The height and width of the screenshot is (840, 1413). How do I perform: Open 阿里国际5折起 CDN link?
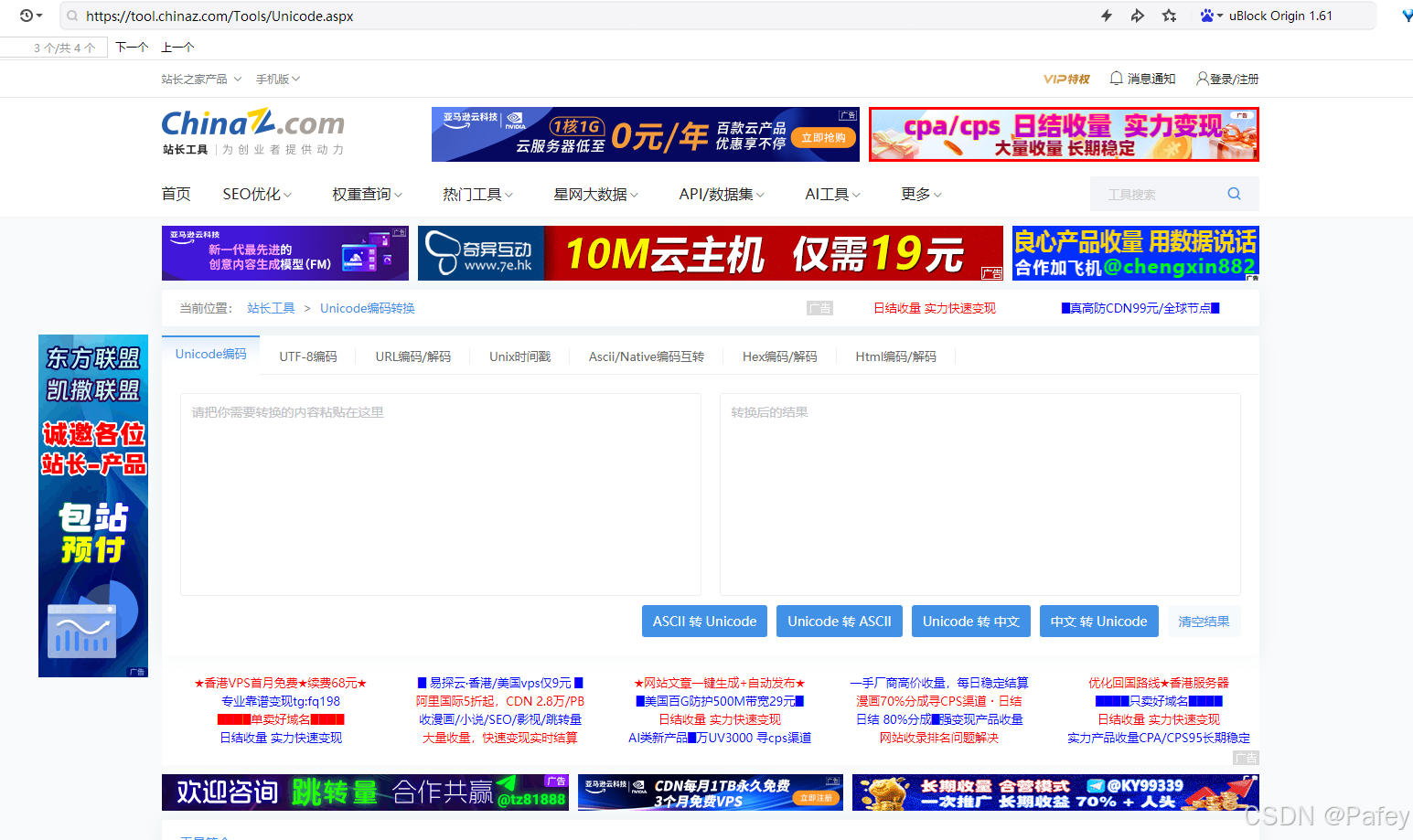500,701
